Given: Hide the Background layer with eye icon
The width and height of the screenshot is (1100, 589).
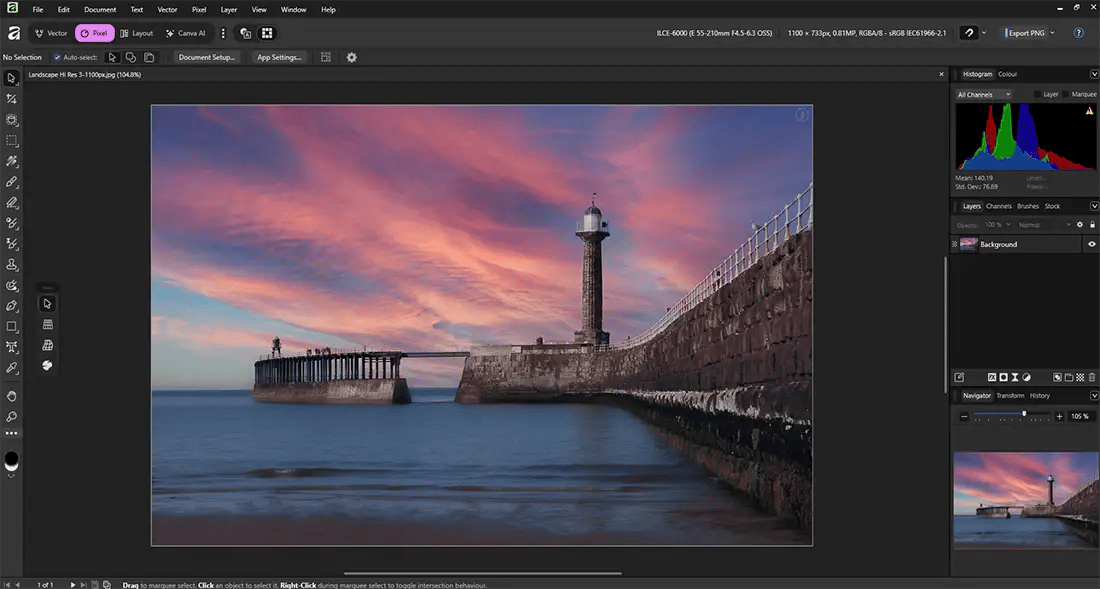Looking at the screenshot, I should tap(1092, 245).
